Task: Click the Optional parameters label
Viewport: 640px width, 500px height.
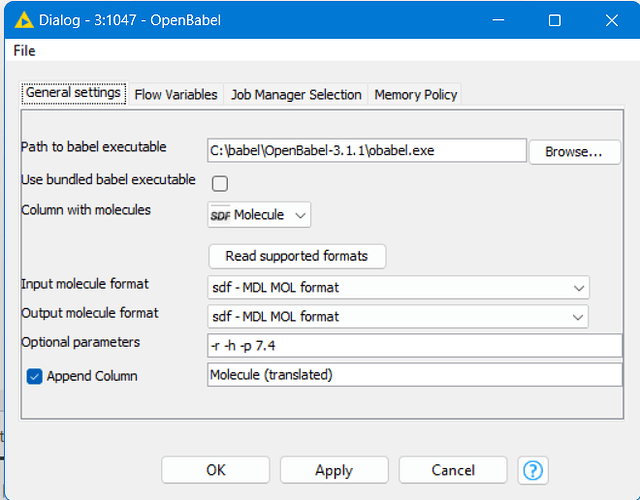Action: (x=80, y=342)
